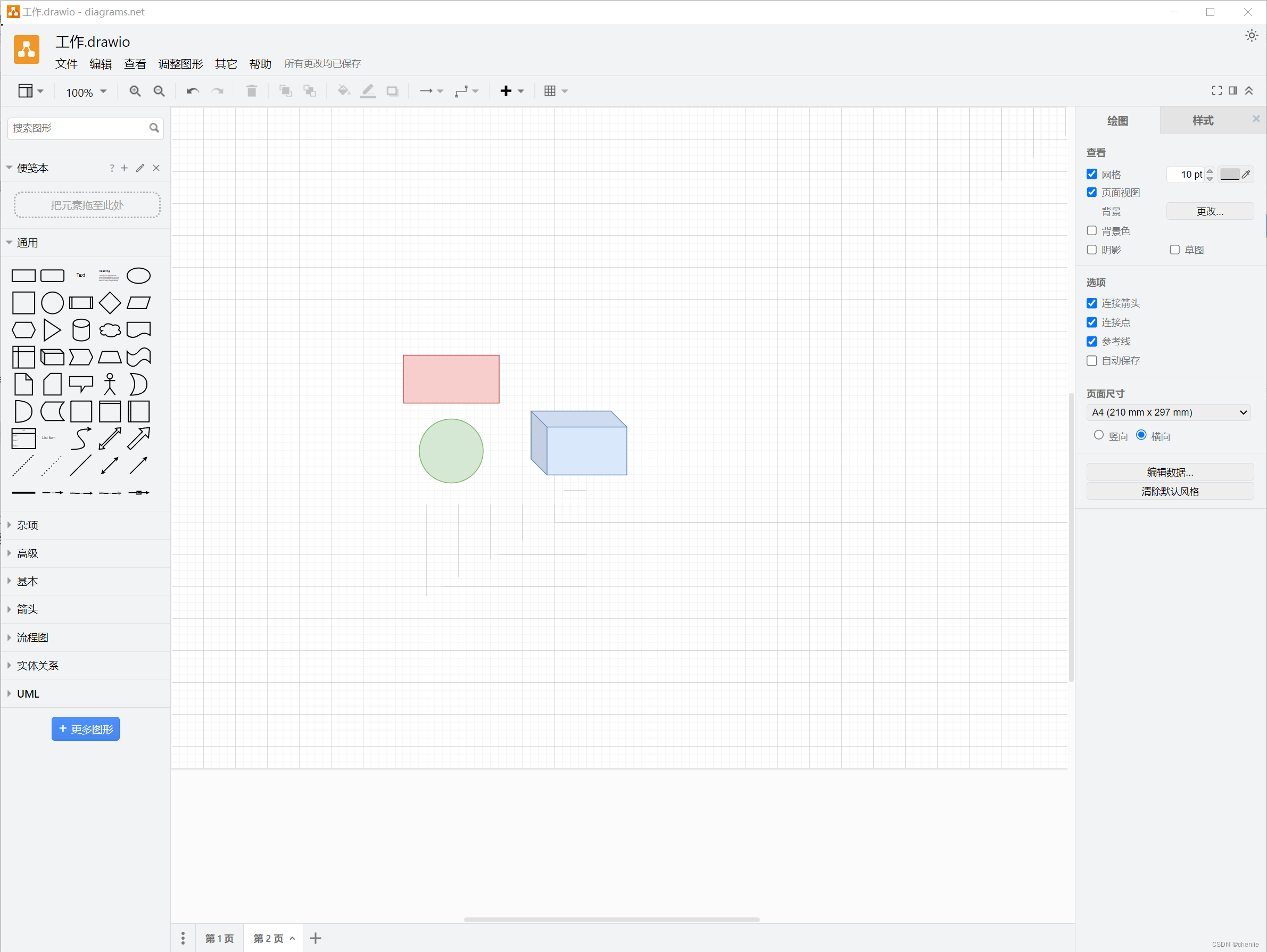The image size is (1267, 952).
Task: Open the A4 page size dropdown
Action: pos(1169,412)
